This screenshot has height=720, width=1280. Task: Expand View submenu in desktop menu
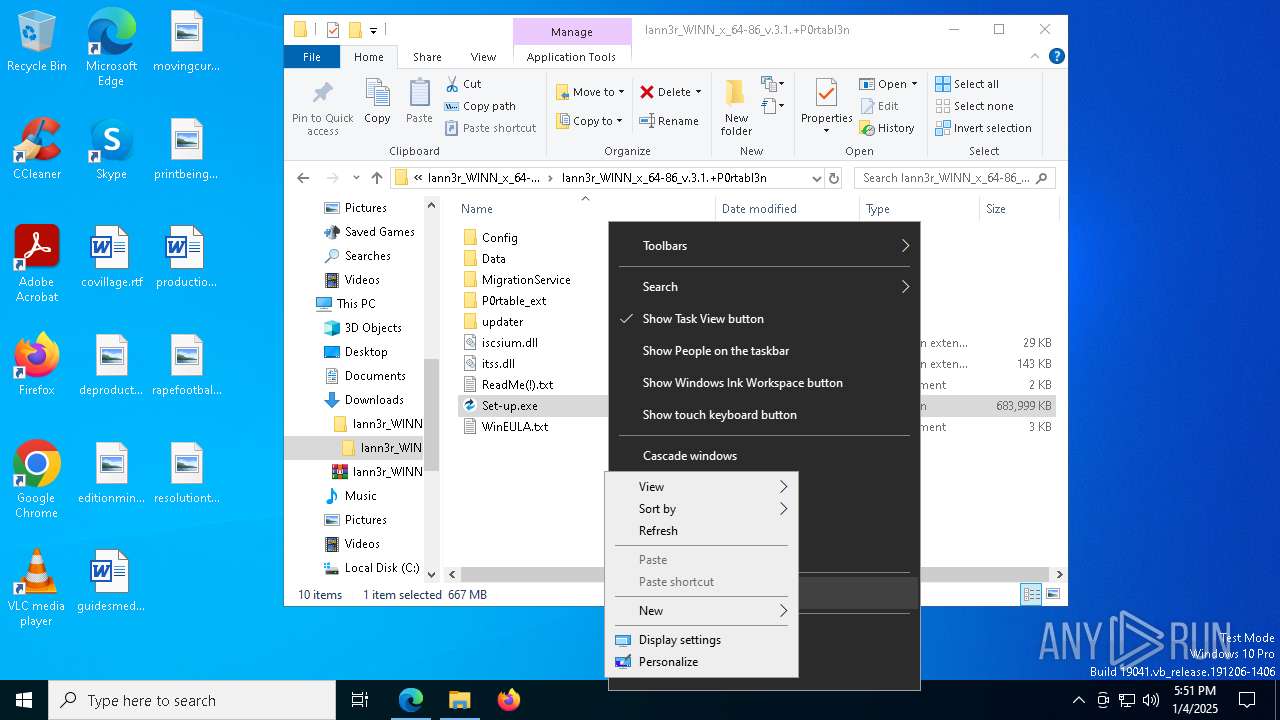pos(701,487)
